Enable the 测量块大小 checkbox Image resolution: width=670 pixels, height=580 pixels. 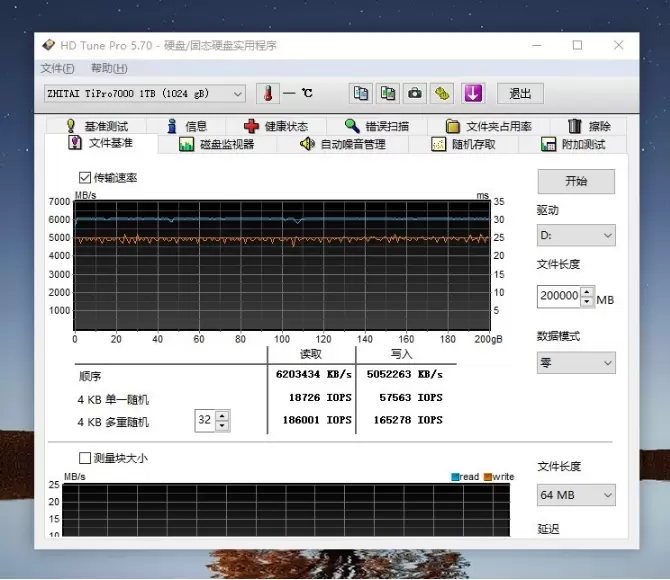coord(85,458)
